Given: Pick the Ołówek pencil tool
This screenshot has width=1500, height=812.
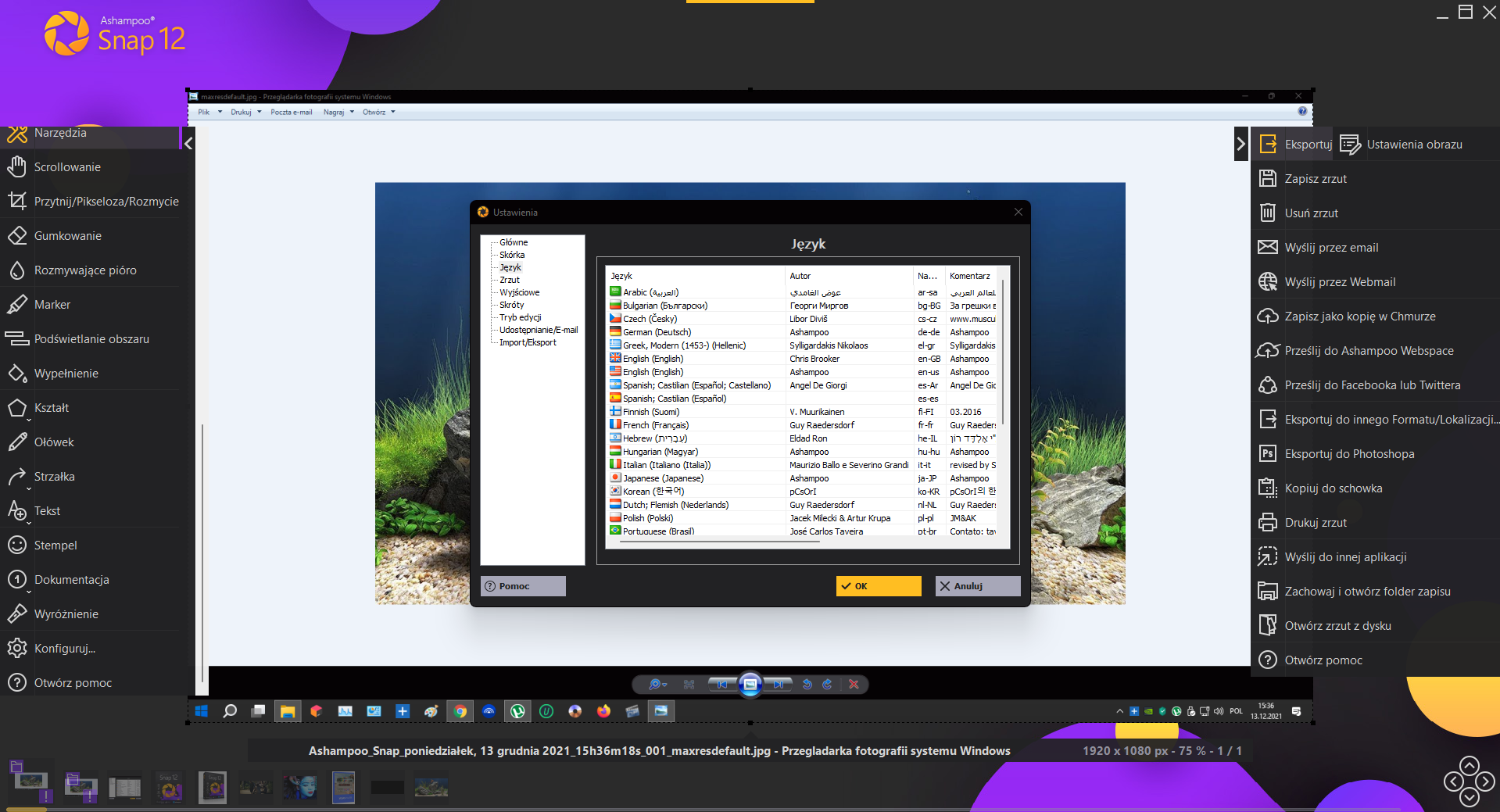Looking at the screenshot, I should 90,442.
